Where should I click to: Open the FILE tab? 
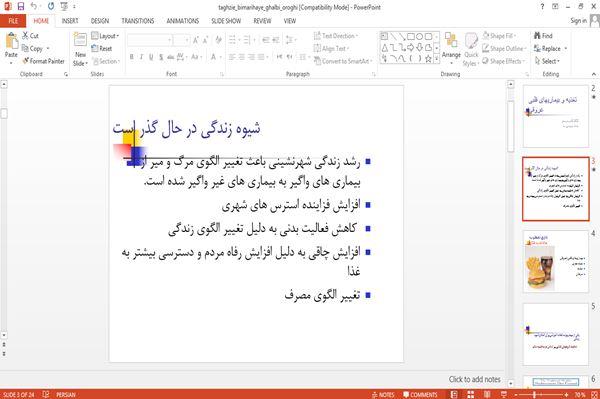click(13, 21)
